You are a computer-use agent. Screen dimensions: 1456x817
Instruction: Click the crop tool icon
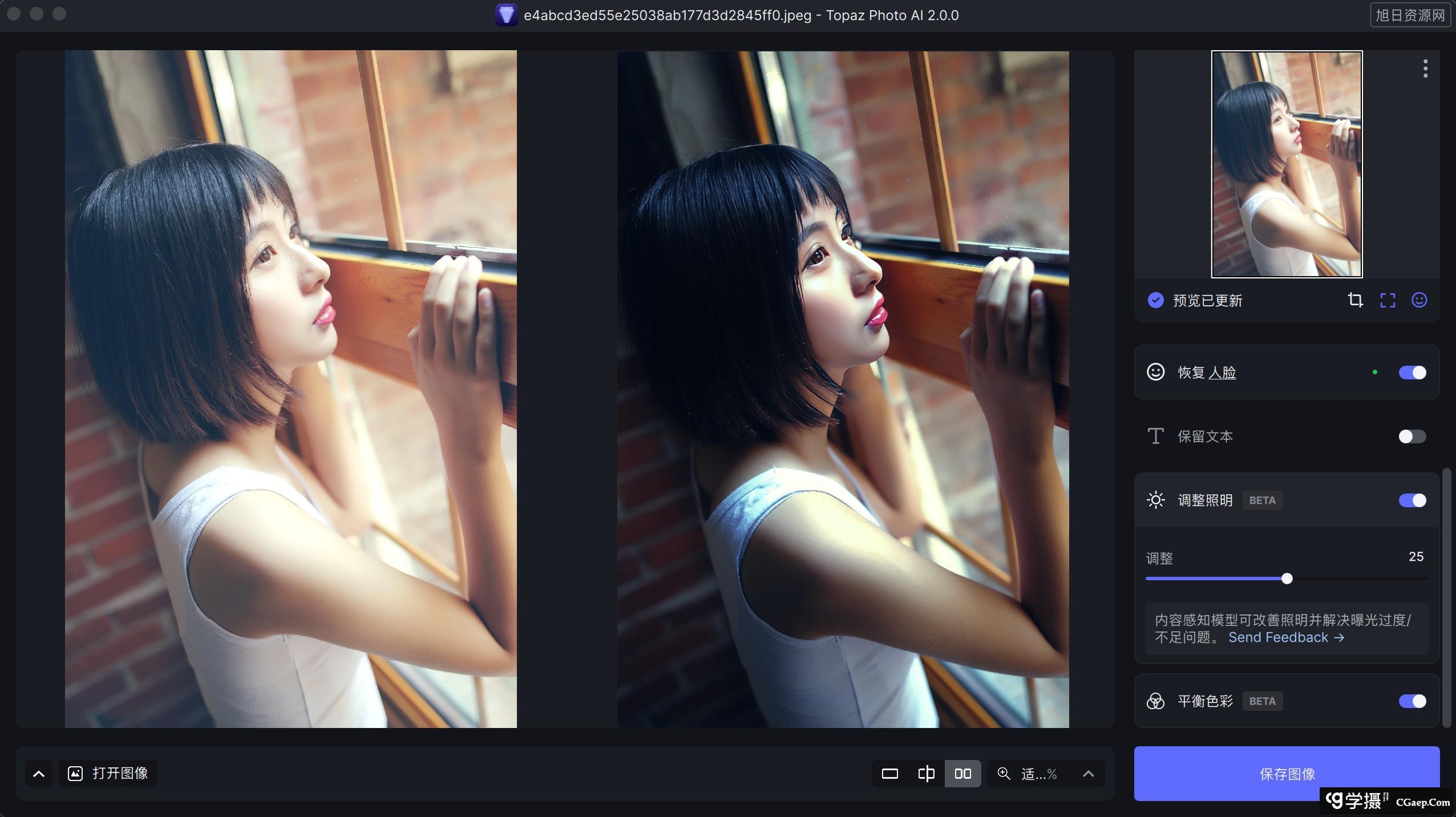tap(1355, 300)
